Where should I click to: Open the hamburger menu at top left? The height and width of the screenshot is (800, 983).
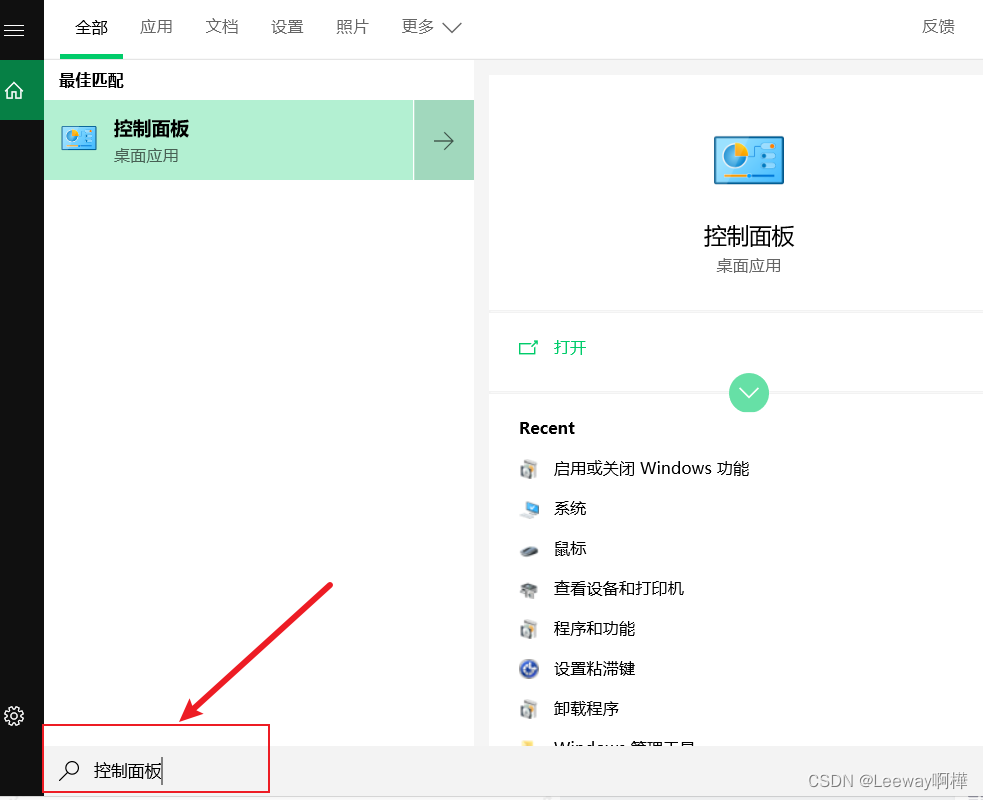tap(15, 28)
